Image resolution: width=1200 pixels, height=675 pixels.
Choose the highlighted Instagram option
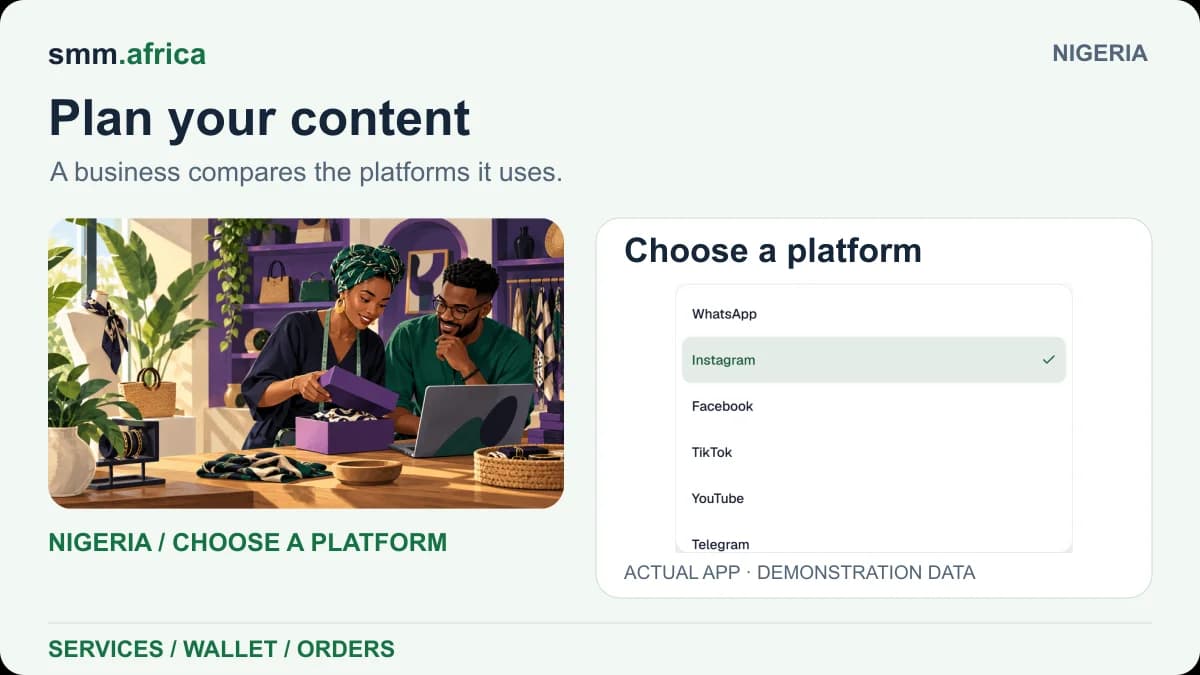874,360
